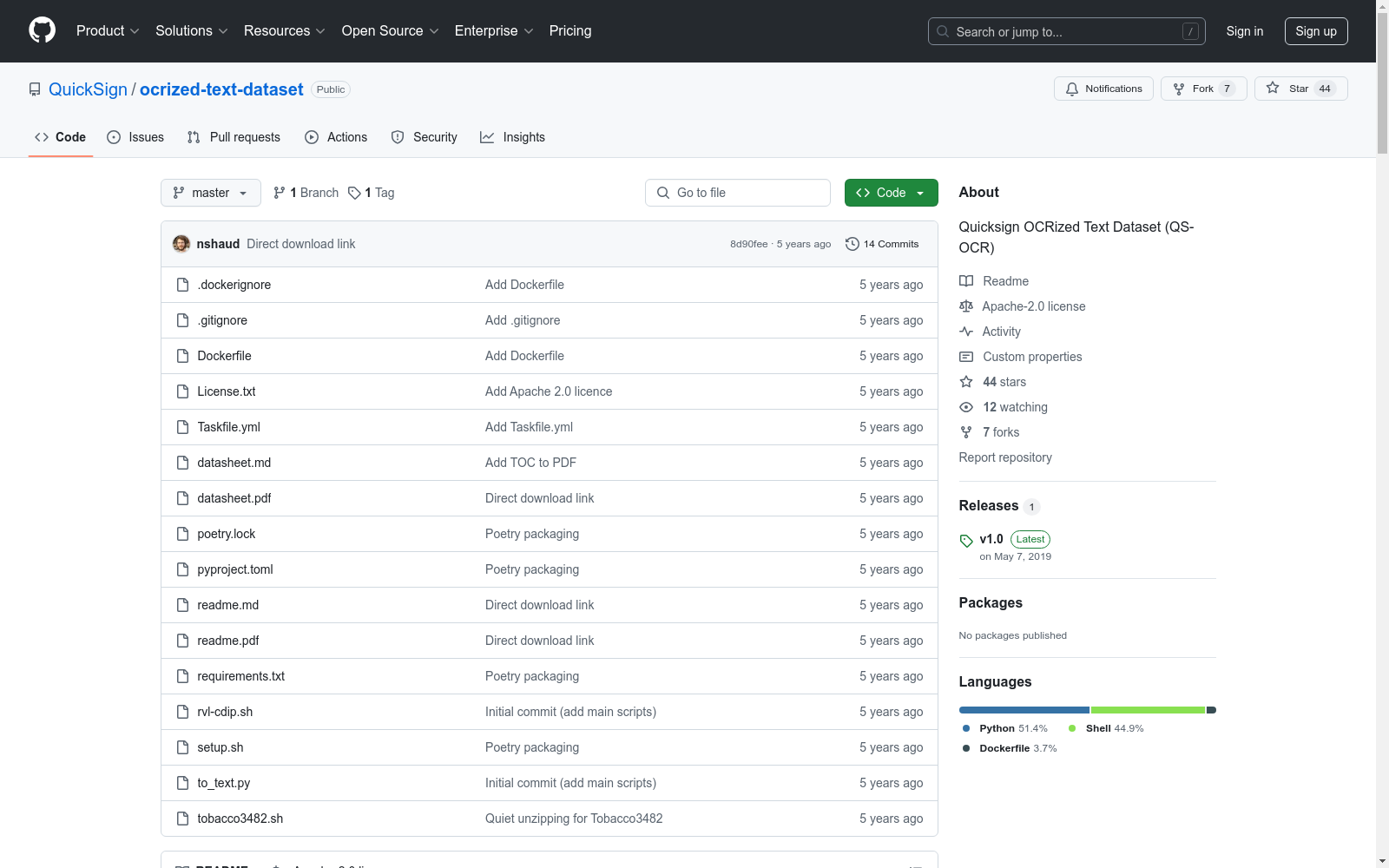Click the branch icon beside 1 Branch
Screen dimensions: 1389x868
tap(280, 193)
